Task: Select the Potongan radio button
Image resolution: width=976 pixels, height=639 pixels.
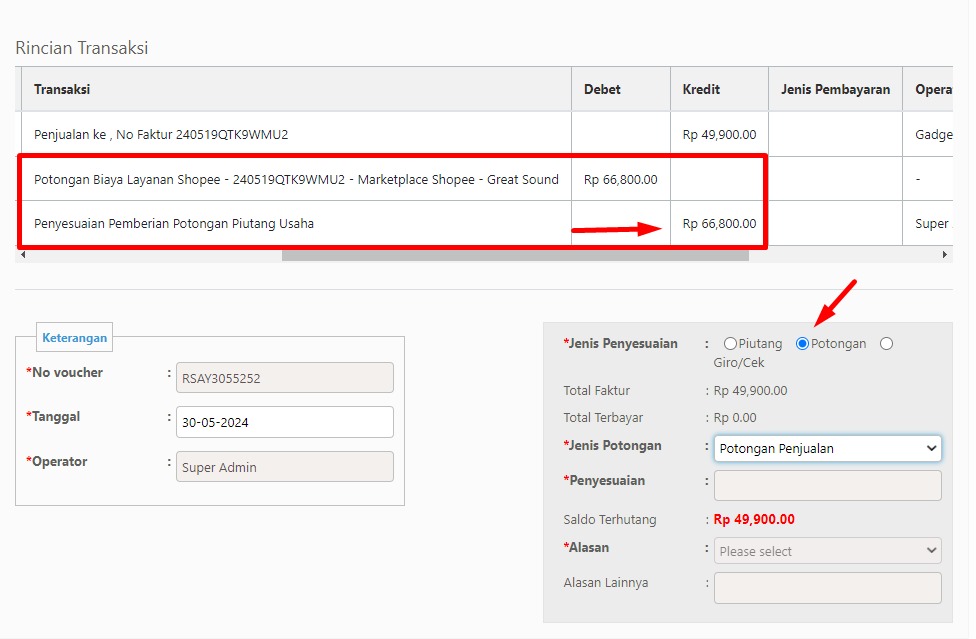Action: point(802,343)
